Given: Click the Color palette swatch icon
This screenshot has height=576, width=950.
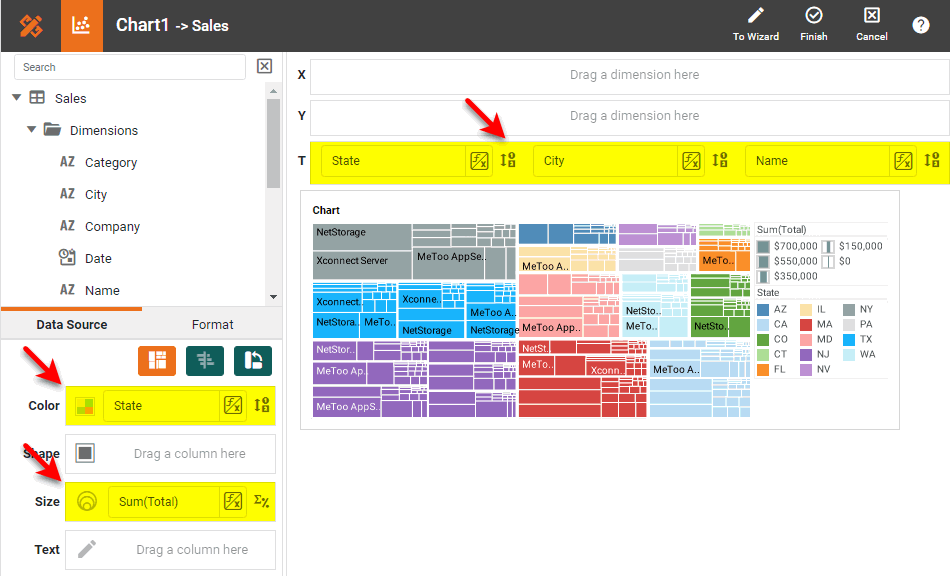Looking at the screenshot, I should pyautogui.click(x=86, y=406).
